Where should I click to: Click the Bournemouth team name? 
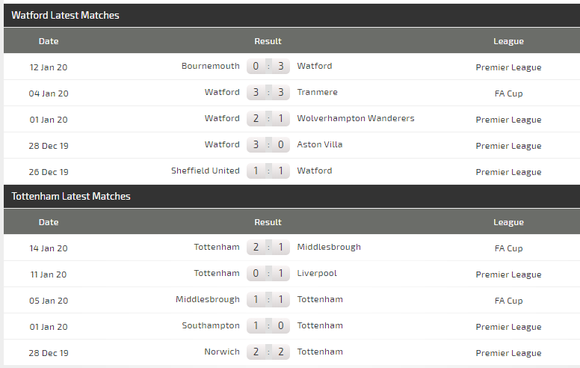(x=210, y=66)
